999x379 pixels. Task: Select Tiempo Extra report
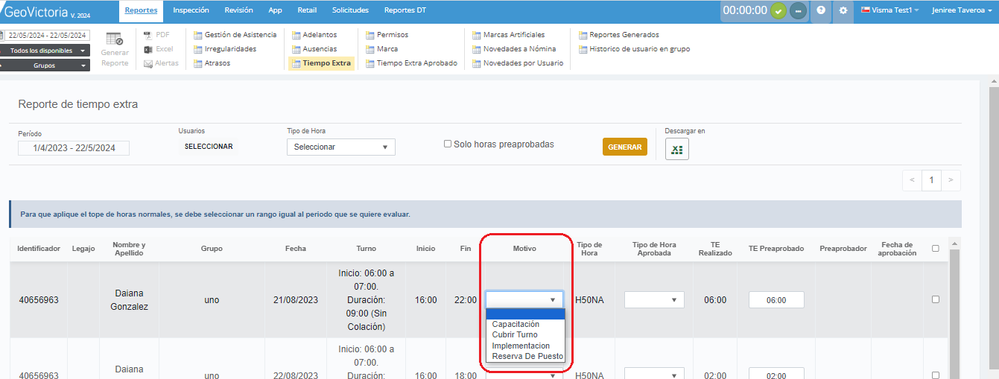321,63
